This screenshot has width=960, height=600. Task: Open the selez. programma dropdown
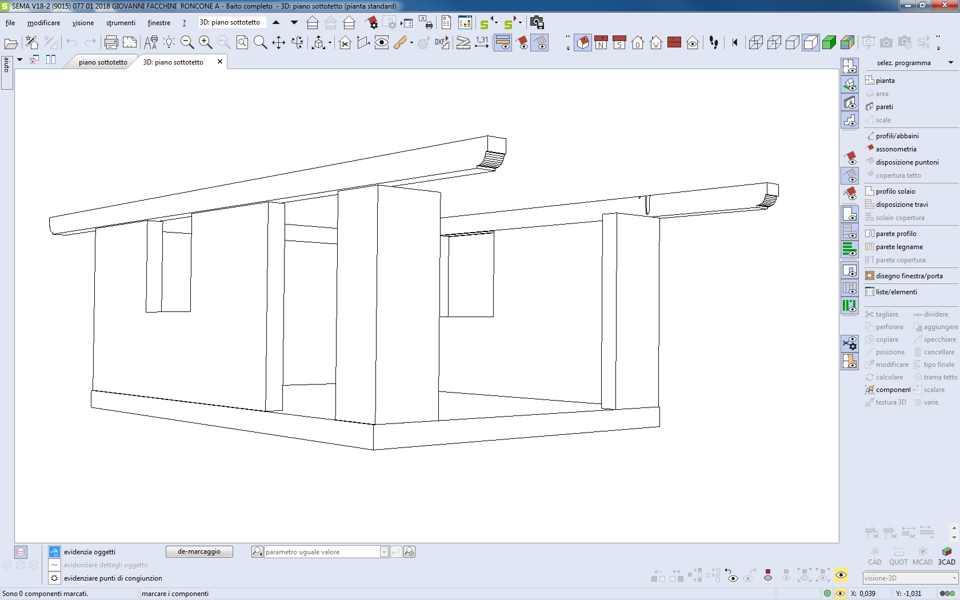pyautogui.click(x=950, y=63)
